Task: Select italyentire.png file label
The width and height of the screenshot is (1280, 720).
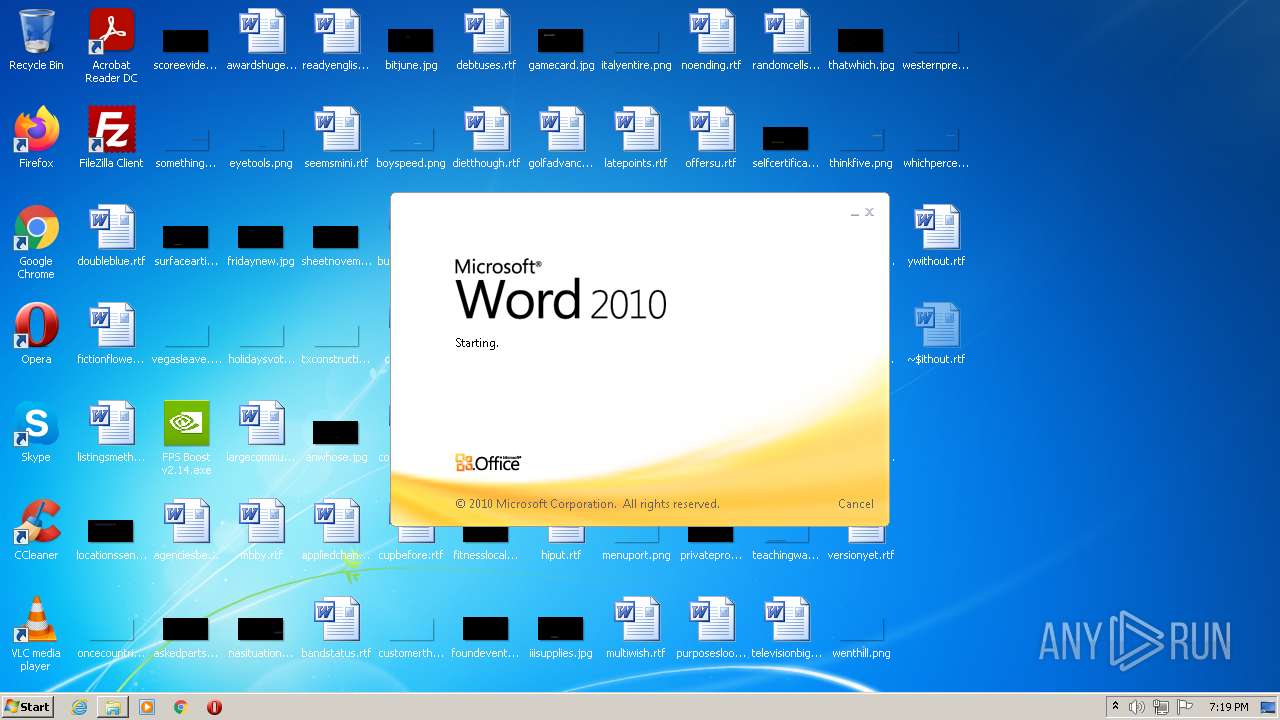Action: [636, 65]
